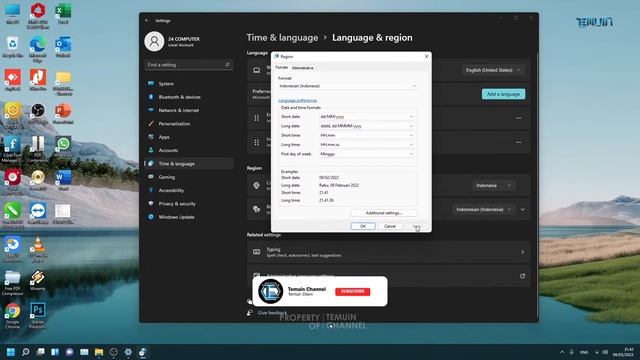Open Task View on the taskbar
640x360 pixels.
coord(40,352)
